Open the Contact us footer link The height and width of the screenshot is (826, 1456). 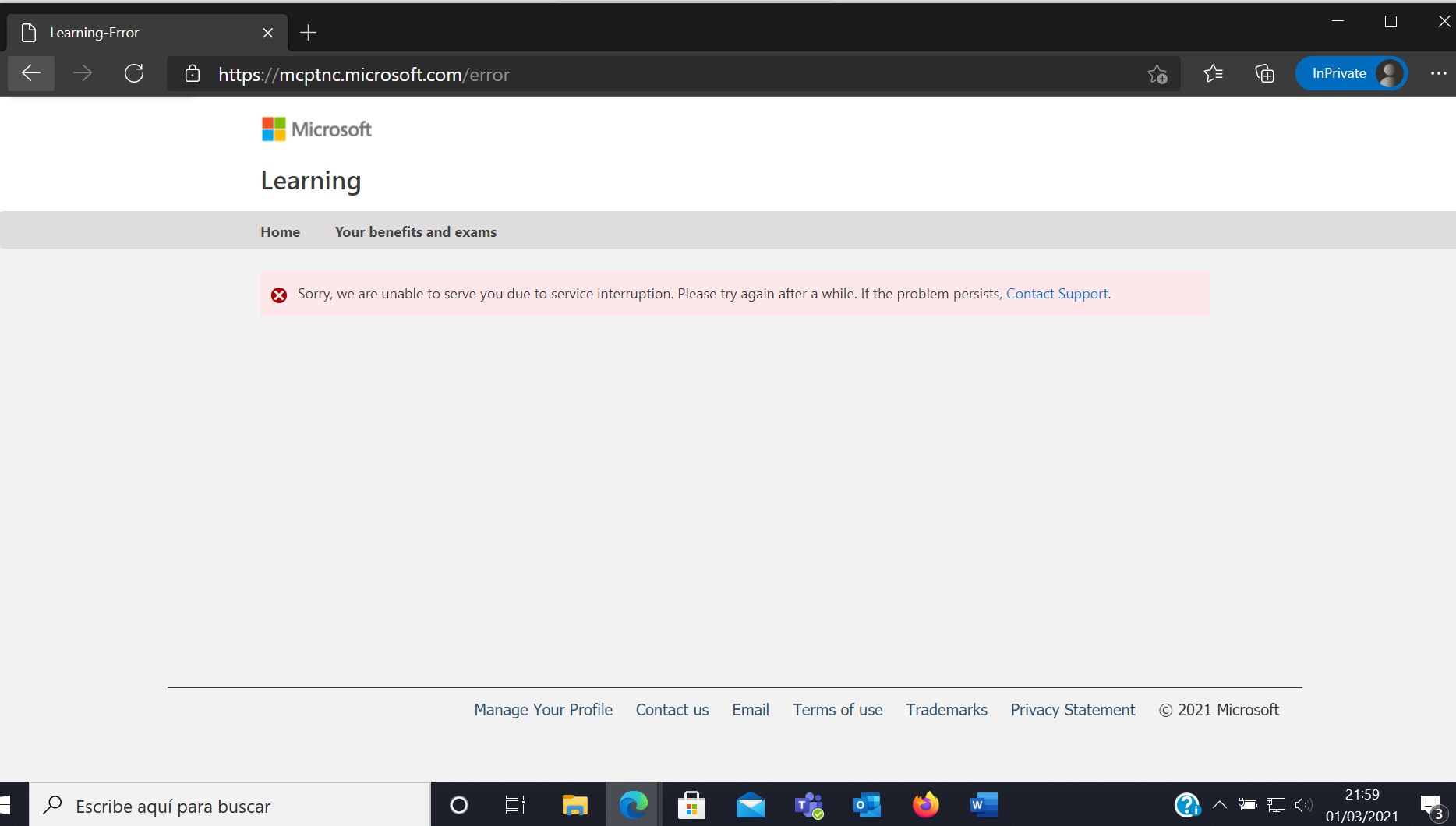[x=672, y=710]
